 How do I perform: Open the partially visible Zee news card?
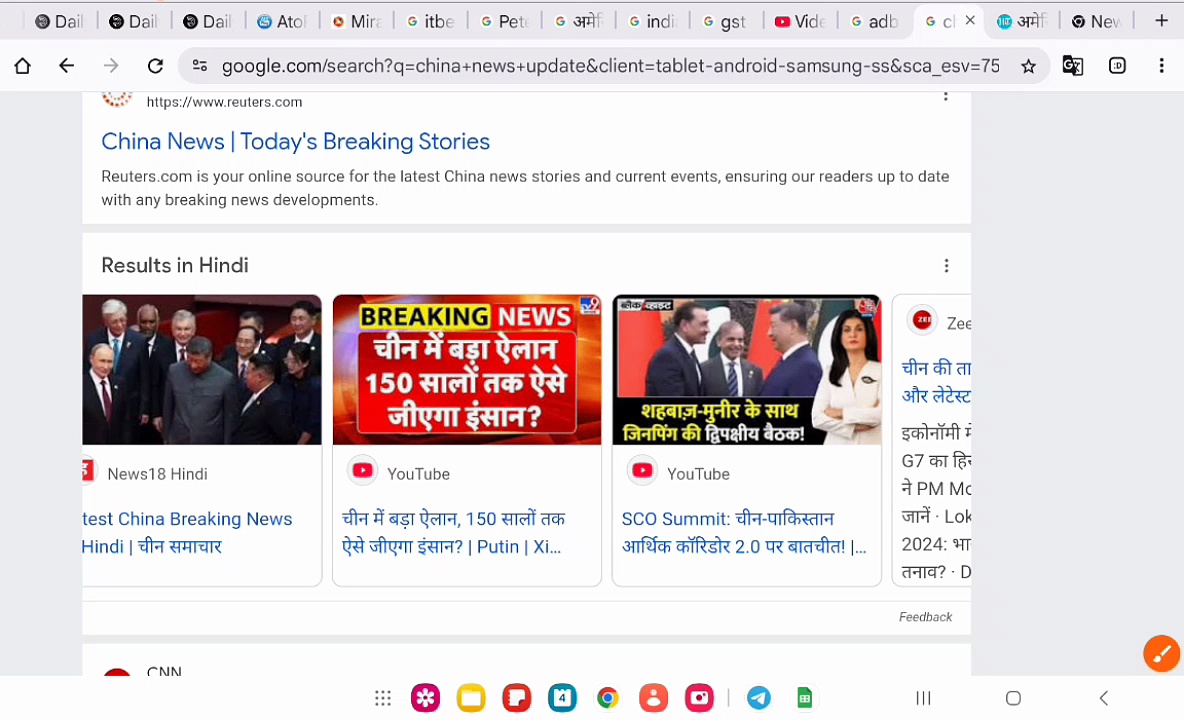pyautogui.click(x=932, y=440)
